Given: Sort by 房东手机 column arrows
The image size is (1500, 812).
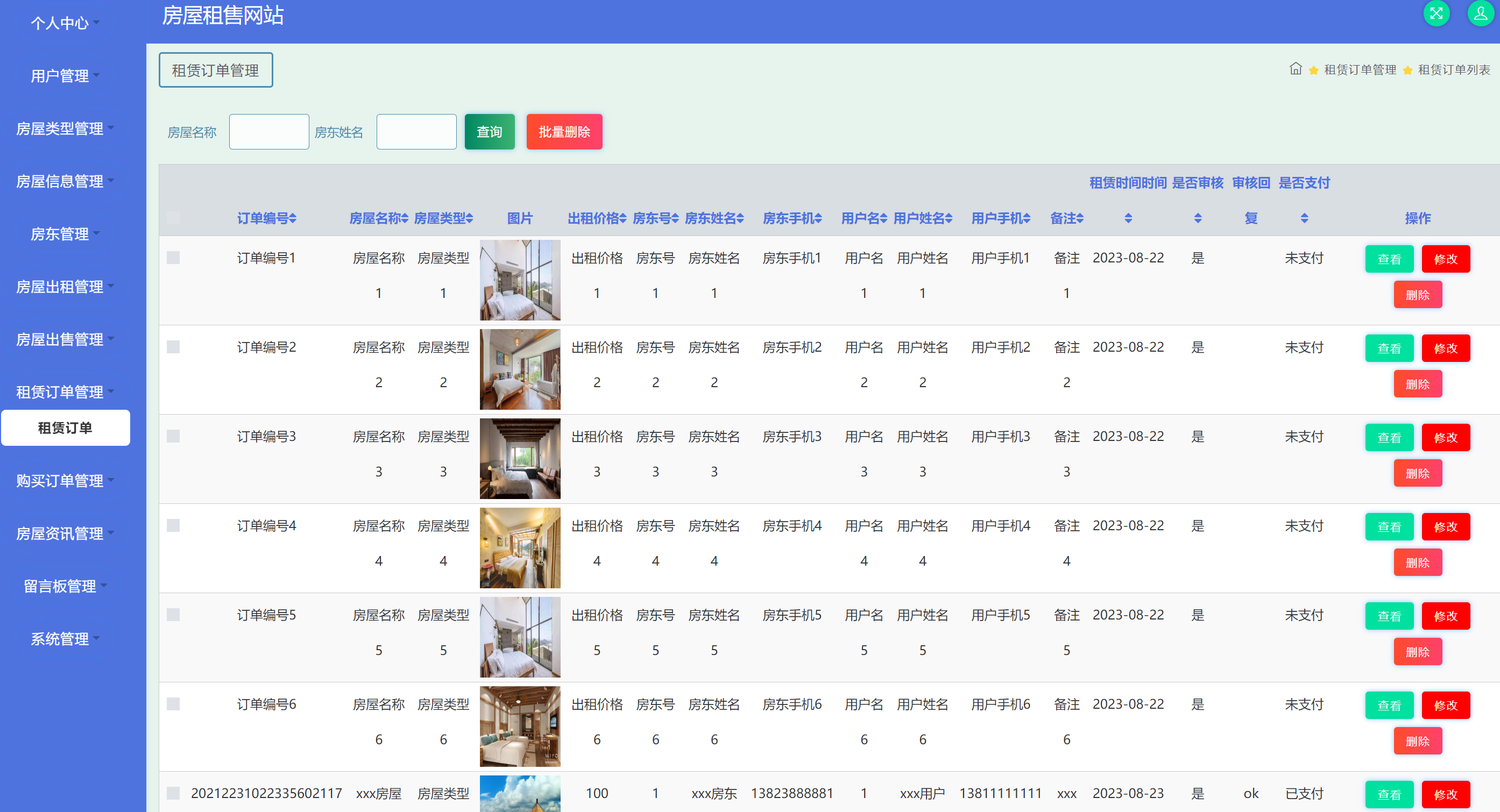Looking at the screenshot, I should click(x=818, y=218).
